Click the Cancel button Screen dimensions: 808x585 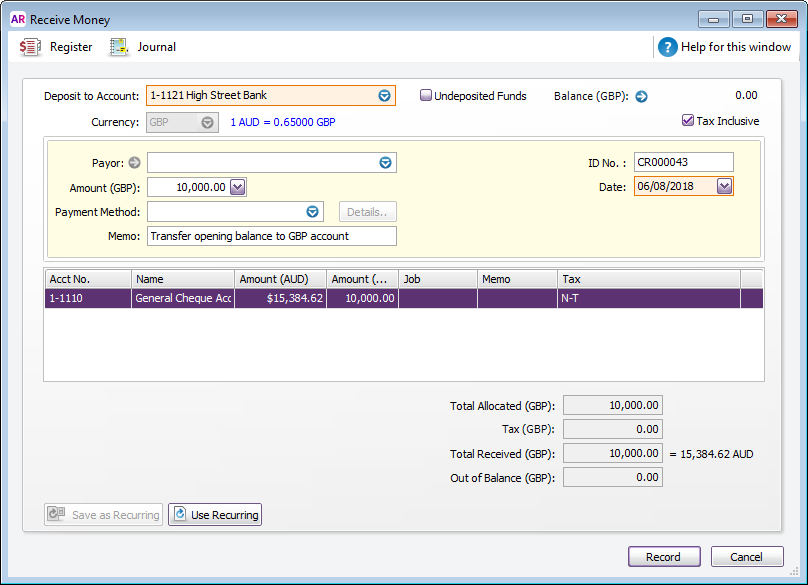[746, 557]
